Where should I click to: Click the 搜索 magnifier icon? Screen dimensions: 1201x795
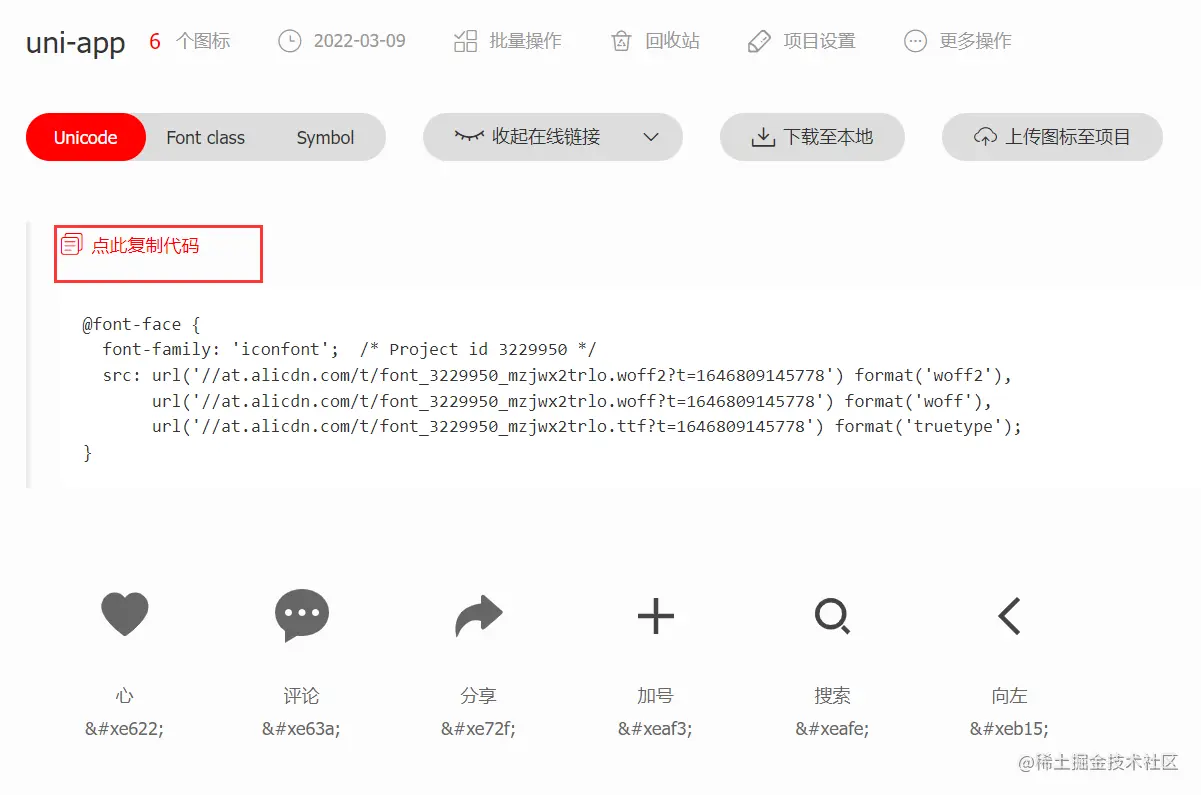tap(831, 616)
